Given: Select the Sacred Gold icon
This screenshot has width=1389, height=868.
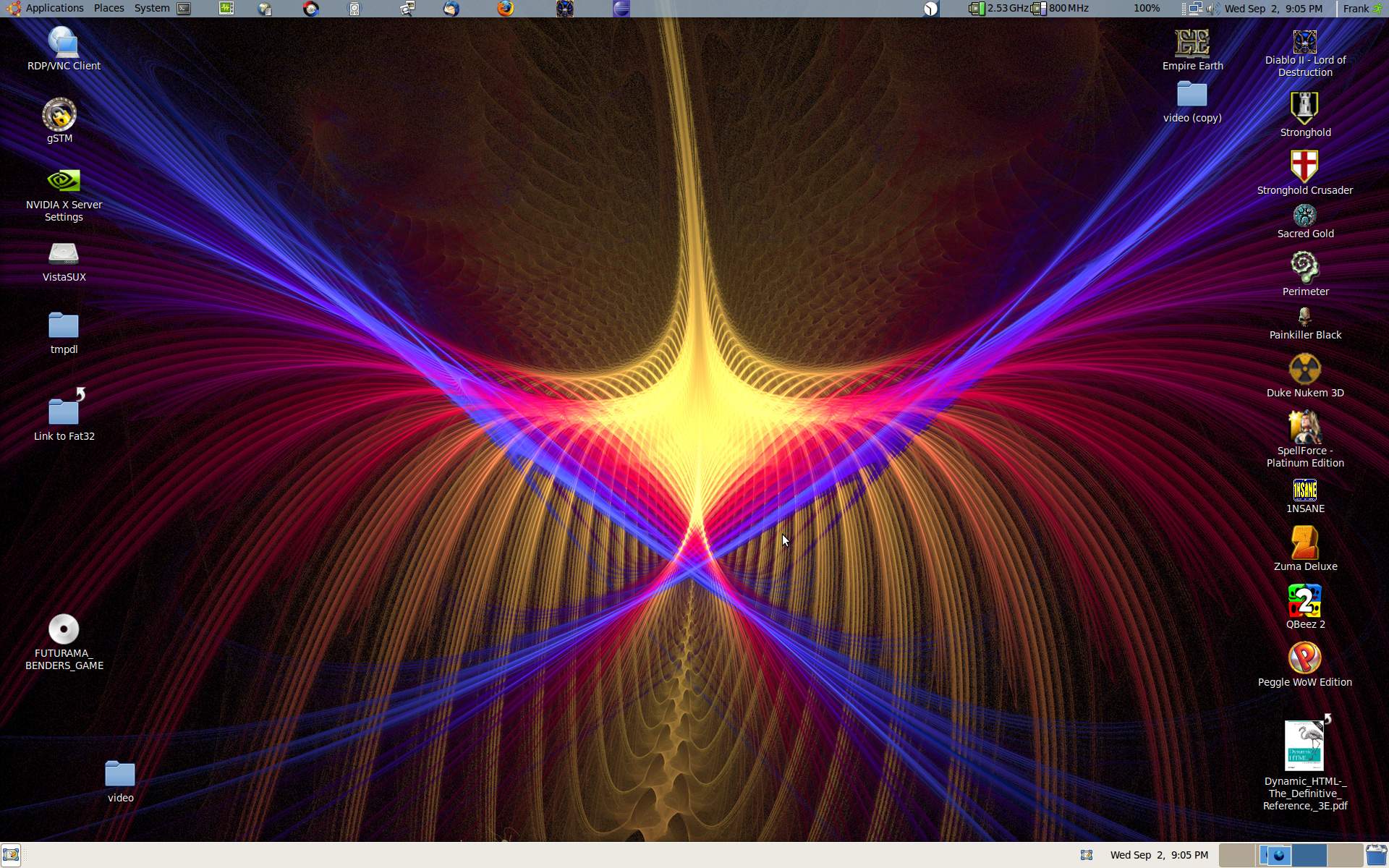Looking at the screenshot, I should (1305, 221).
